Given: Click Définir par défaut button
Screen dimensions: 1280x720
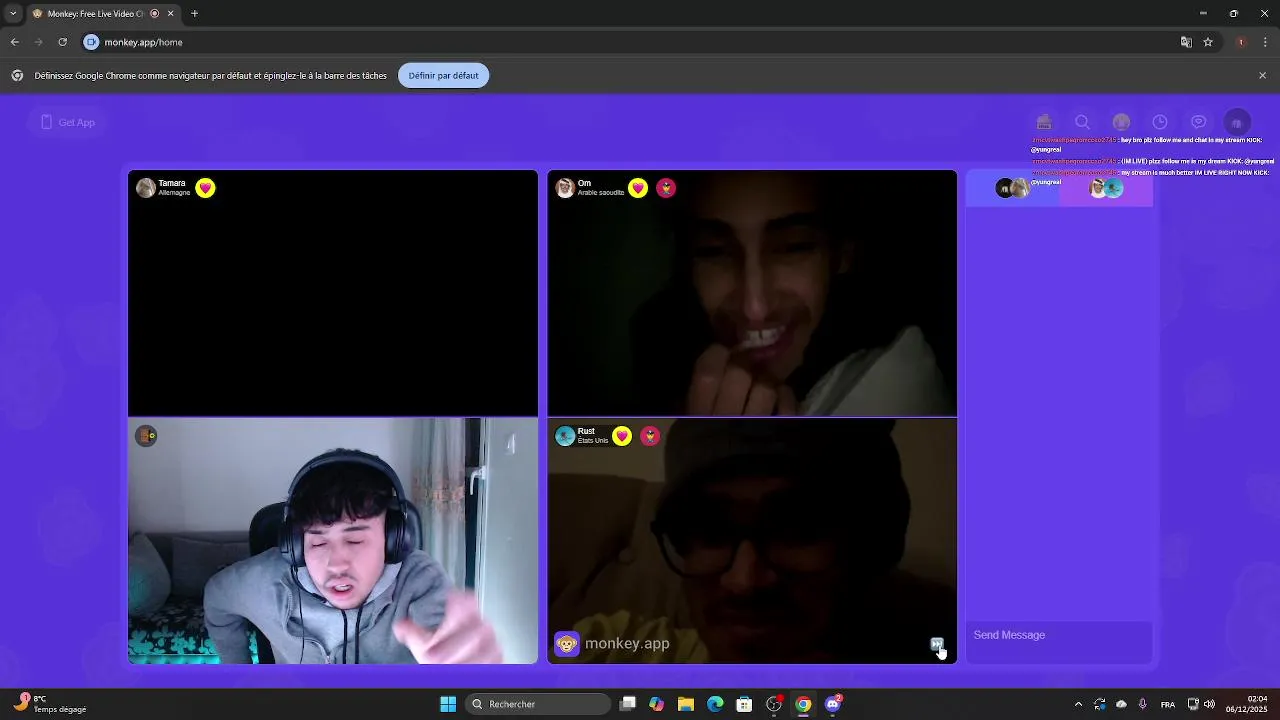Looking at the screenshot, I should [443, 76].
